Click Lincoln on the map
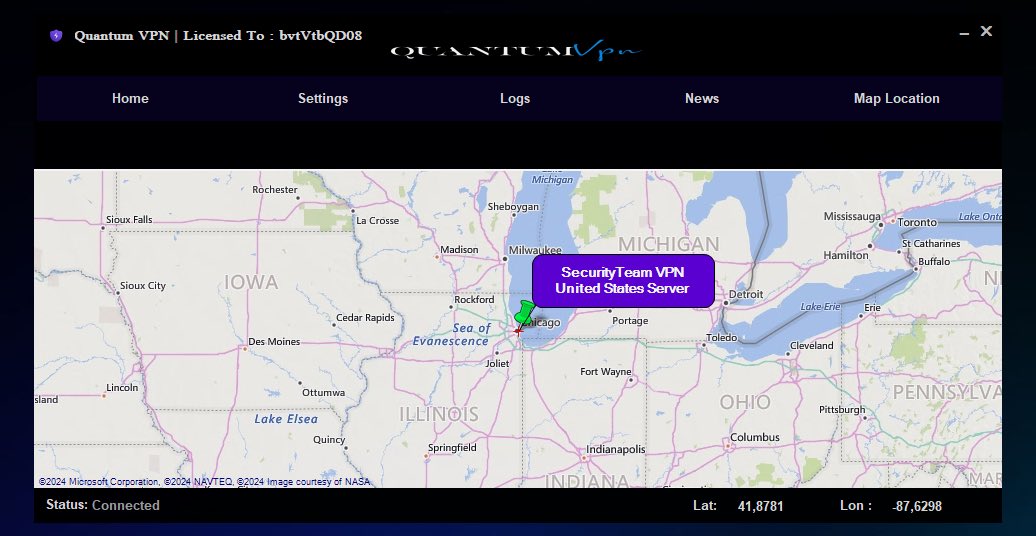The height and width of the screenshot is (536, 1036). 122,387
